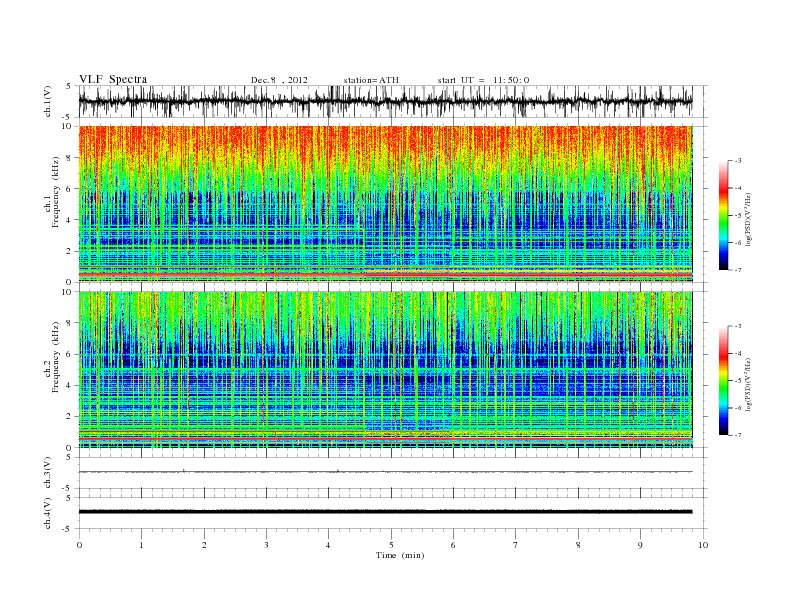This screenshot has height=612, width=792.
Task: Click the ch.3 waveform trace
Action: click(x=385, y=472)
